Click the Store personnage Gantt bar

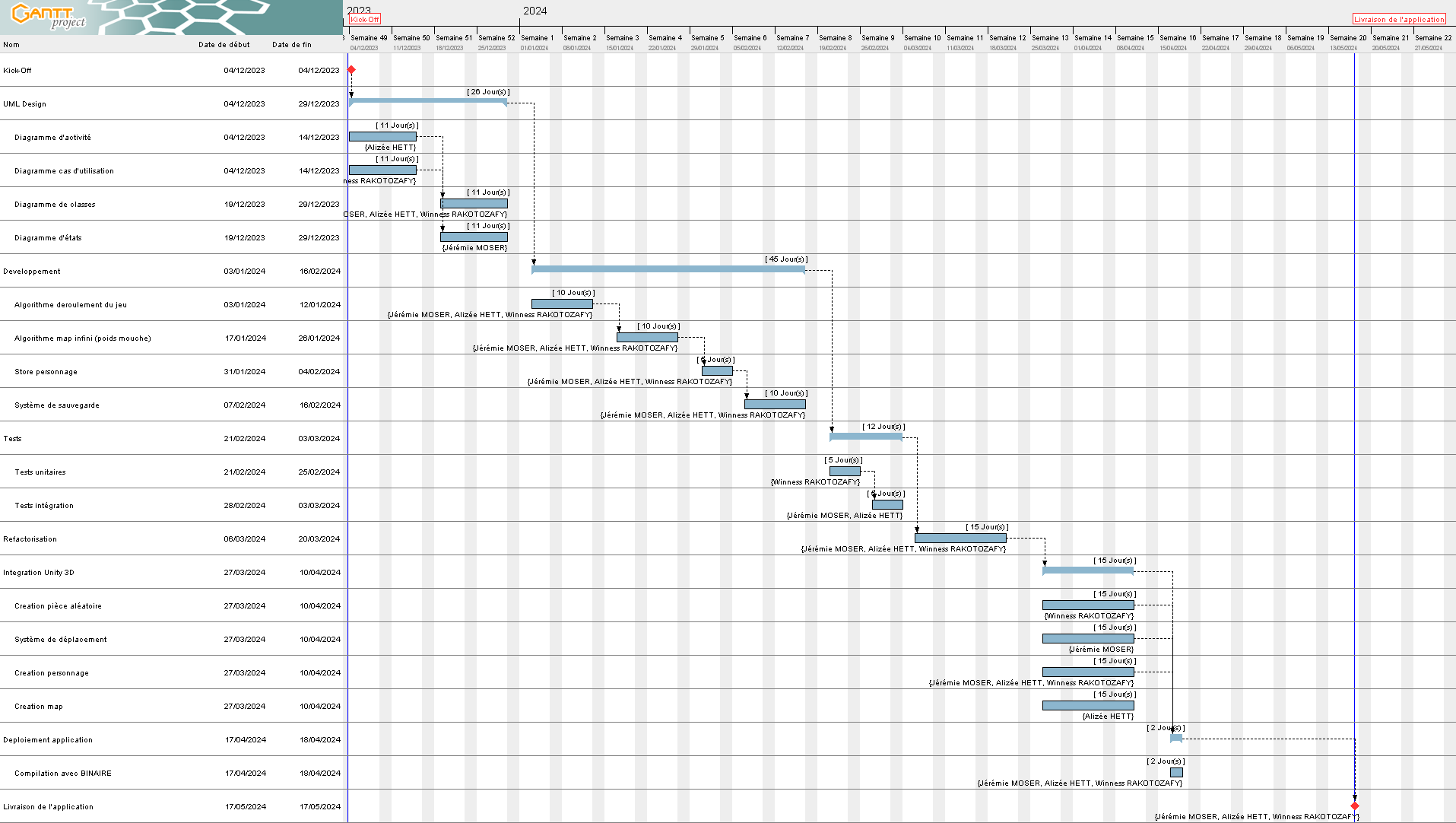(717, 371)
